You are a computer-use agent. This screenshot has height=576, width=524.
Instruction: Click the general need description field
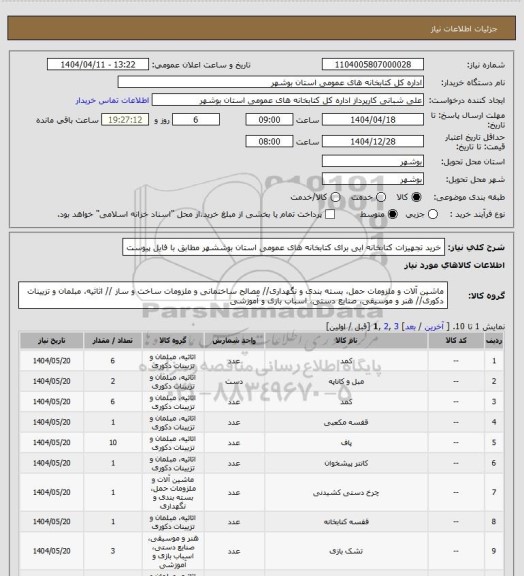click(x=283, y=248)
